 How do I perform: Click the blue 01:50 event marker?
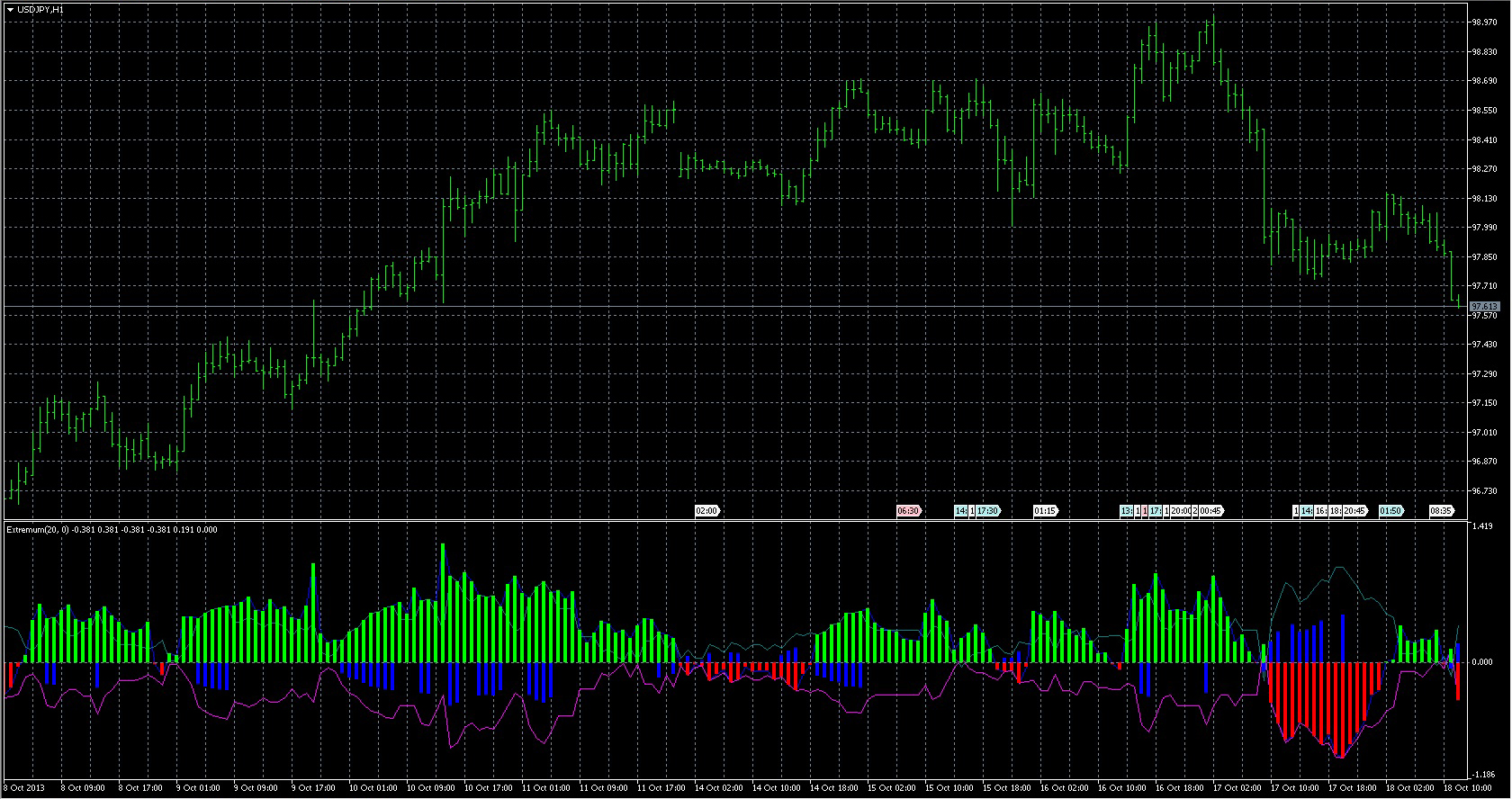point(1390,511)
